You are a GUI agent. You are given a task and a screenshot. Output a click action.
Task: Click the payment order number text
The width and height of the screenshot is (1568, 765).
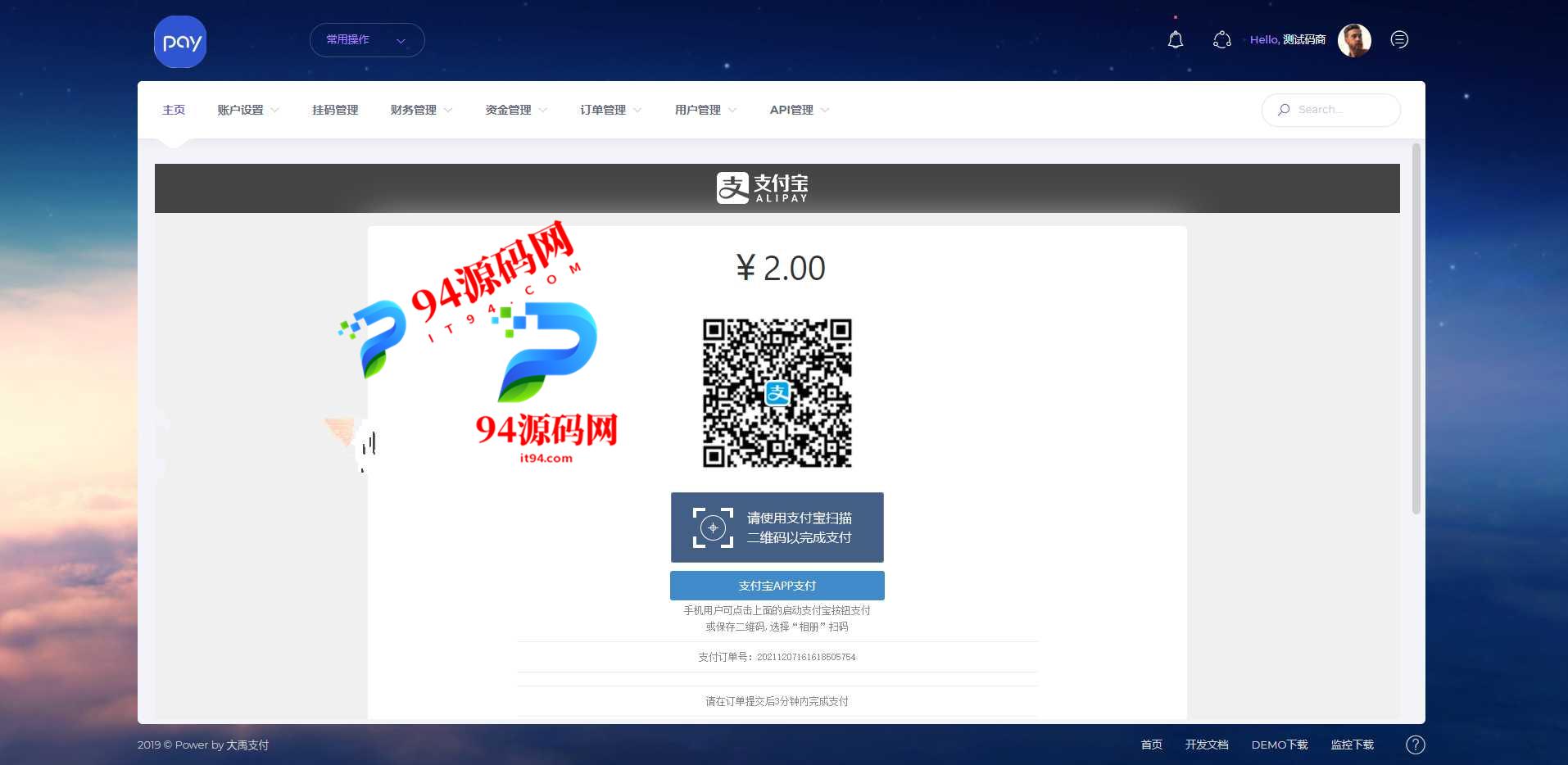pos(777,657)
